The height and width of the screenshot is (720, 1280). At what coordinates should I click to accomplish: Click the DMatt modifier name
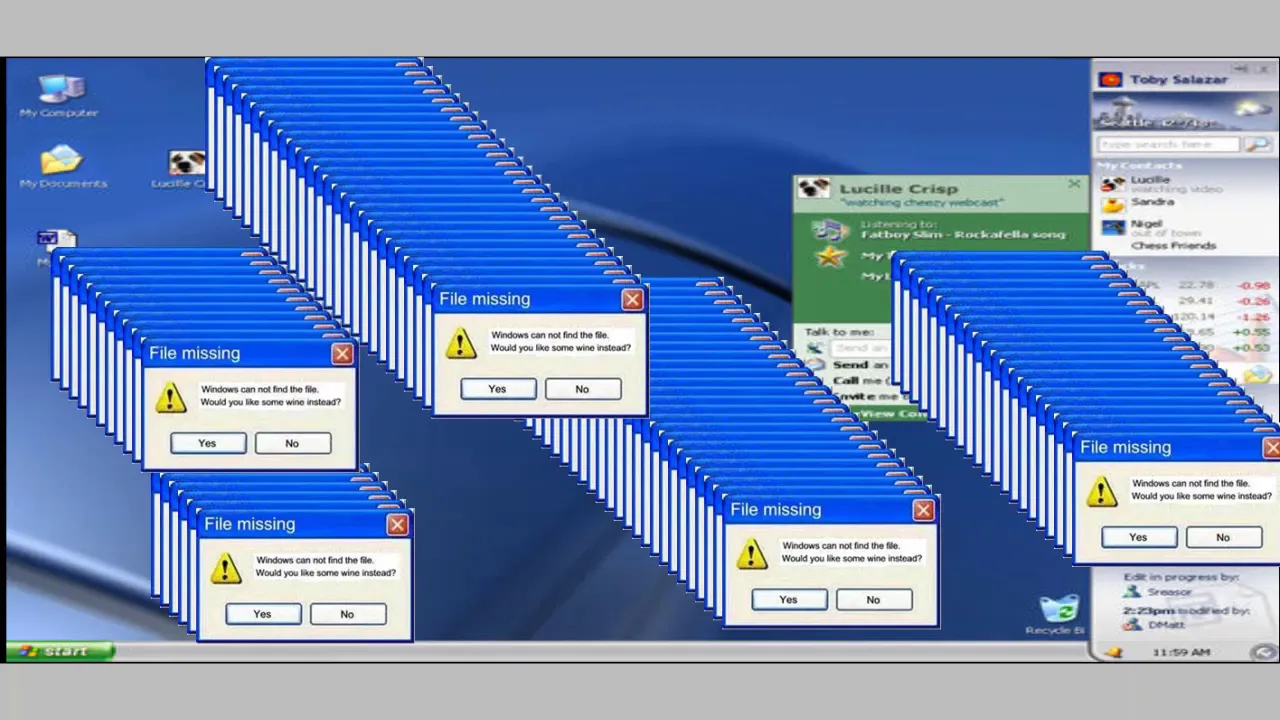coord(1166,625)
